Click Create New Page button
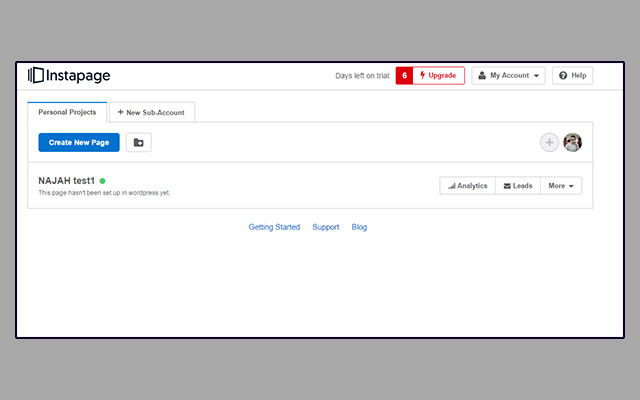The height and width of the screenshot is (400, 640). coord(79,142)
